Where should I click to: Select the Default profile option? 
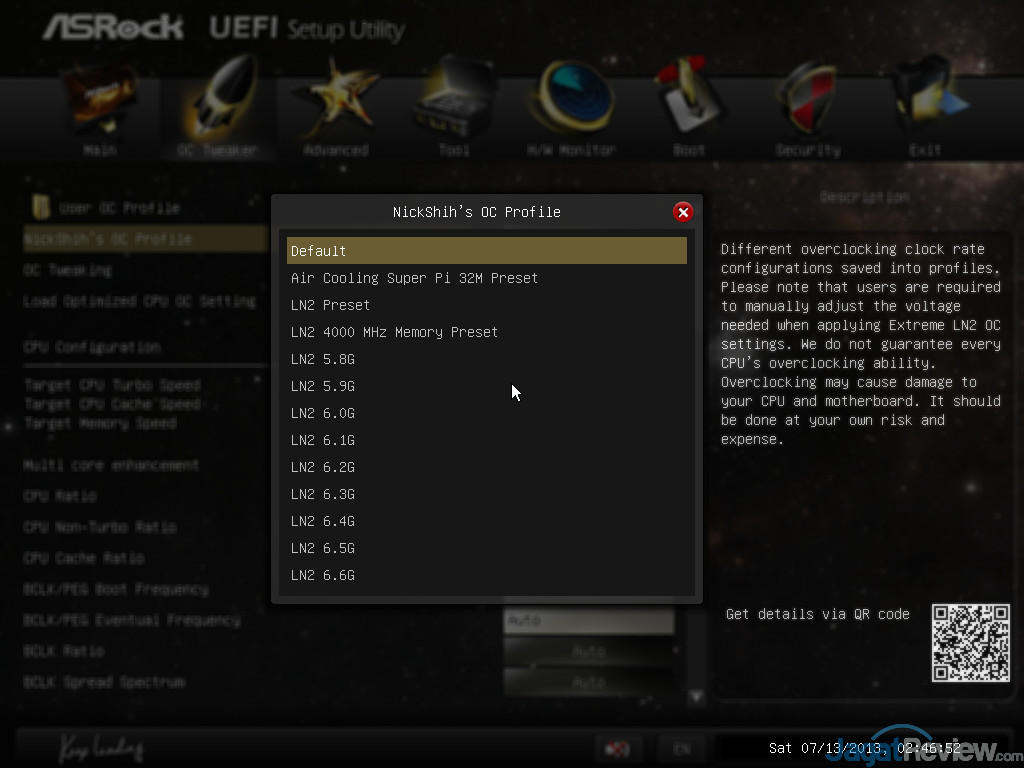[487, 251]
